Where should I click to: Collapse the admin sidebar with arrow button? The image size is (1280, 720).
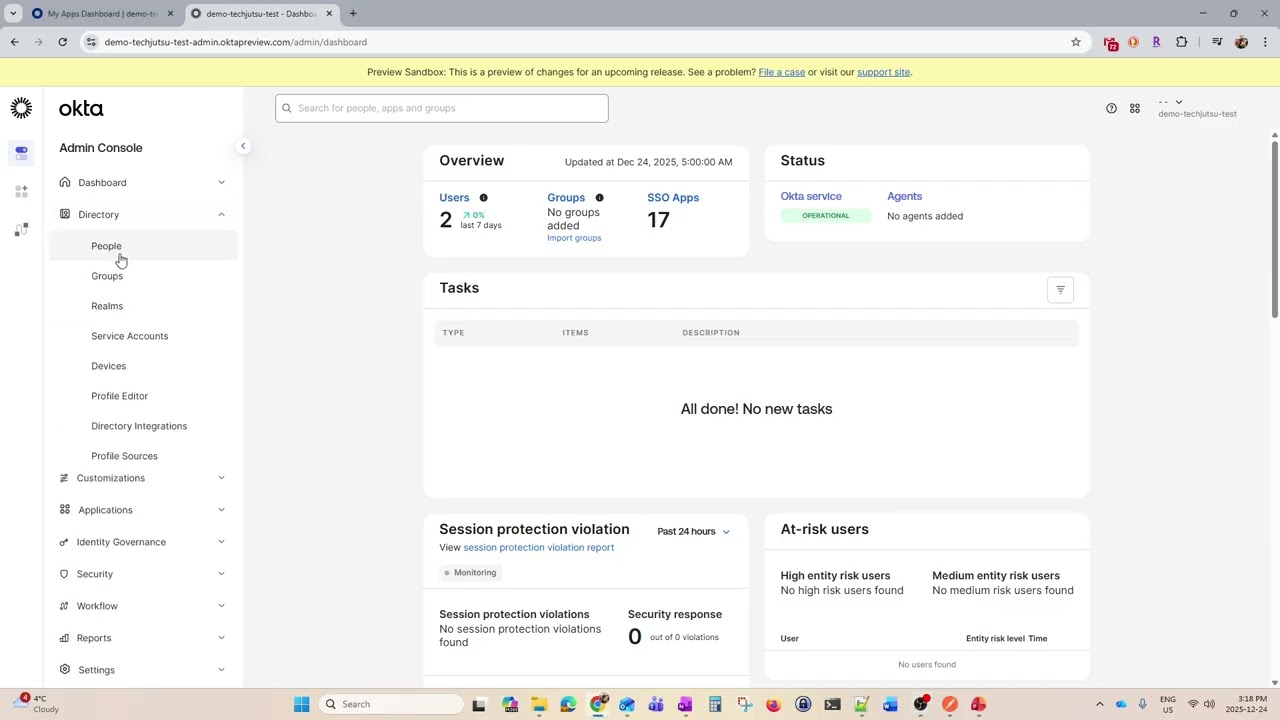pyautogui.click(x=242, y=146)
